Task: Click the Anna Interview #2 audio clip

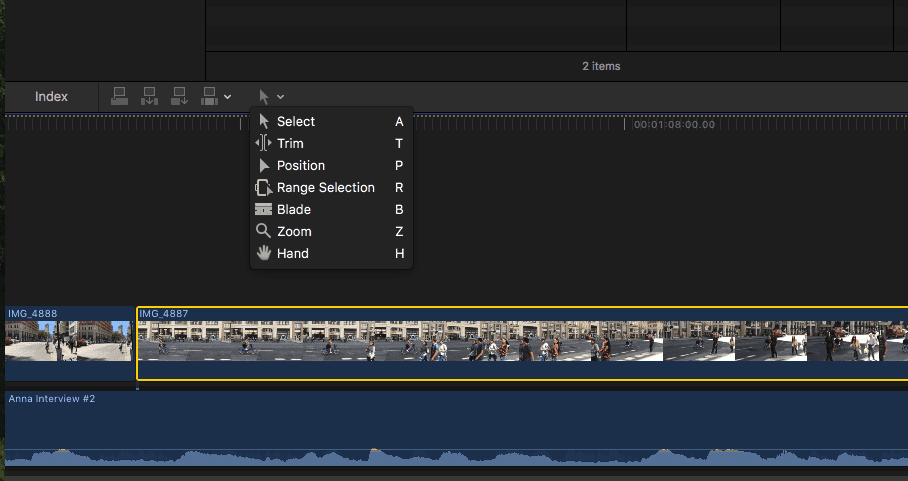Action: pos(450,430)
